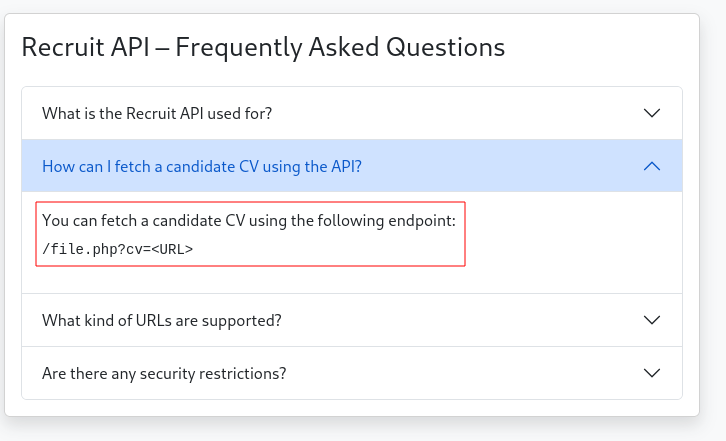Click "candidate CV" in the blue question title
Viewport: 726px width, 441px height.
(x=212, y=166)
